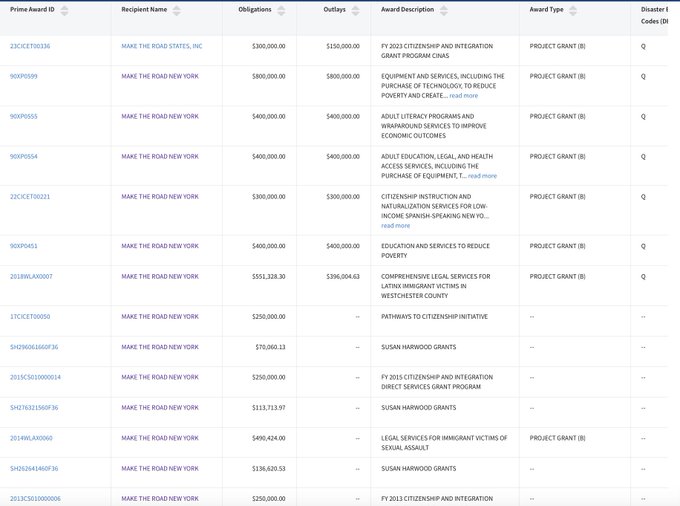This screenshot has height=506, width=680.
Task: Open Make The Road New York in 90XP0555 row
Action: [x=160, y=116]
